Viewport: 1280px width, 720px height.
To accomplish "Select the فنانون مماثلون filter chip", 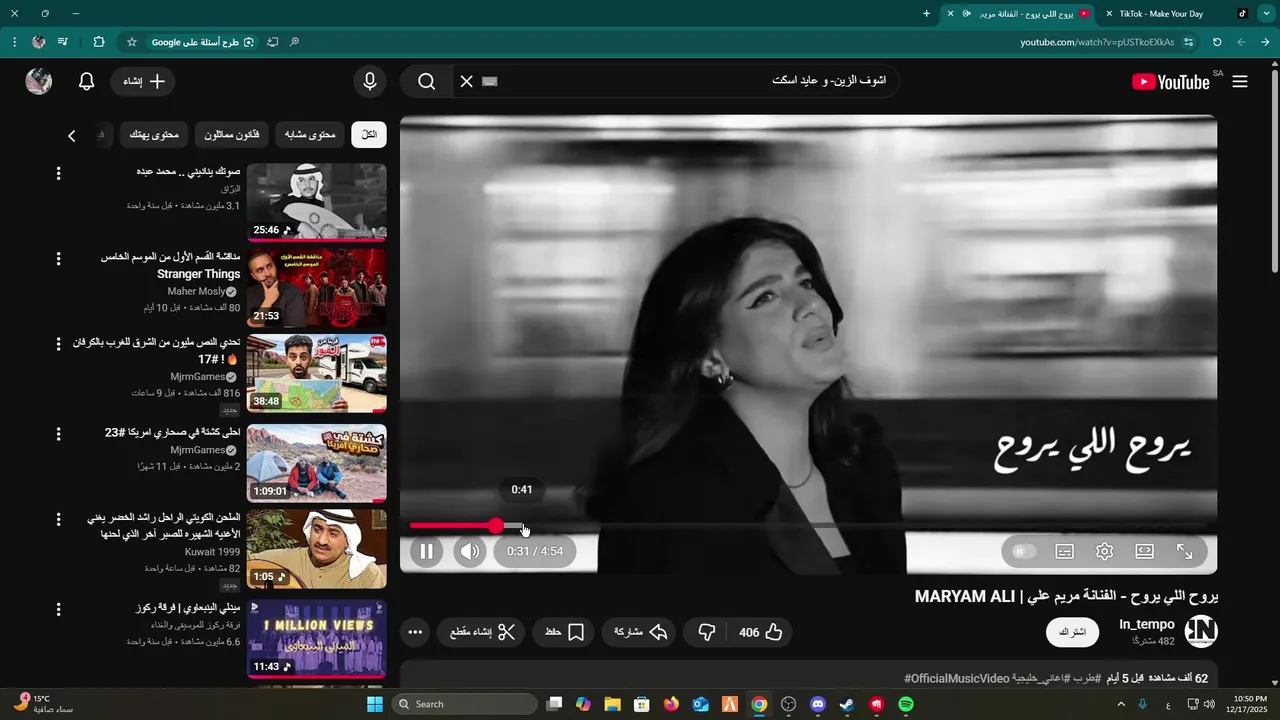I will (x=232, y=135).
